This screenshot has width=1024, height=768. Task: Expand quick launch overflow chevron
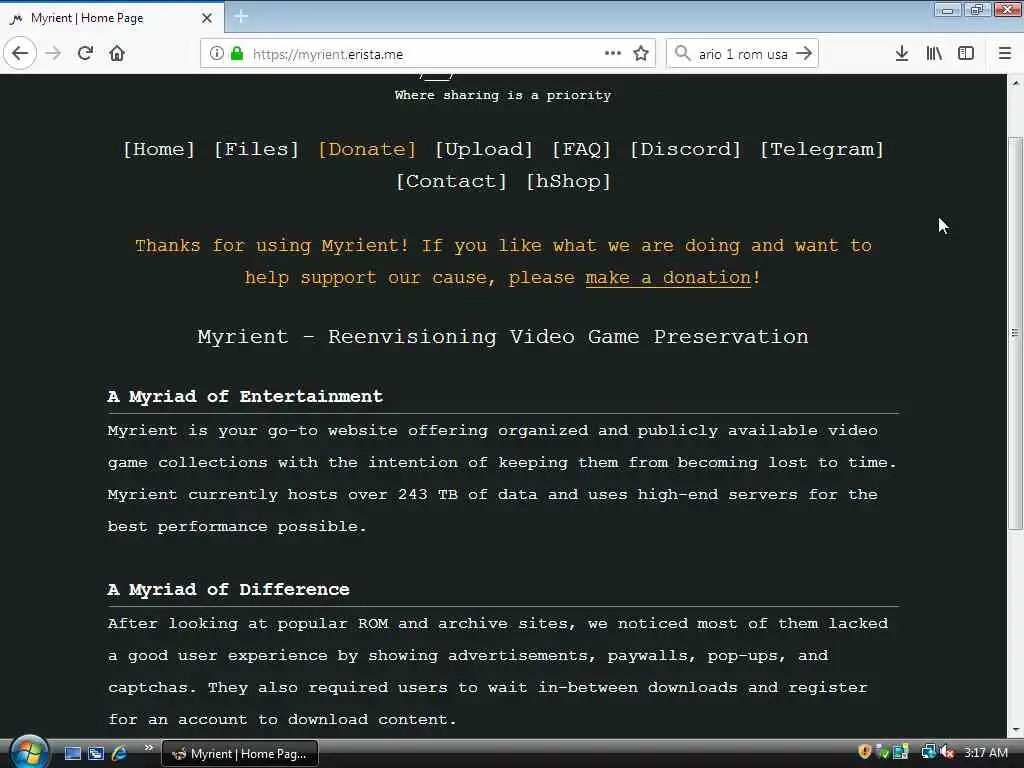coord(149,748)
